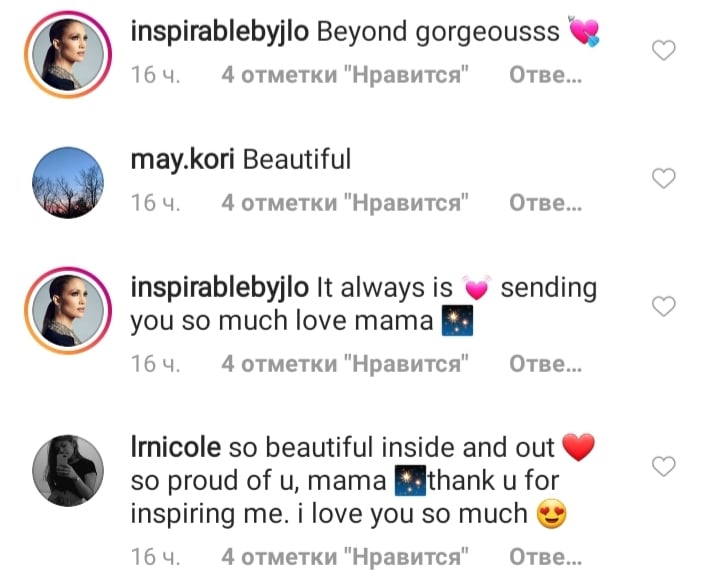714x580 pixels.
Task: View the 4 likes on lrnicole's comment
Action: [x=345, y=556]
